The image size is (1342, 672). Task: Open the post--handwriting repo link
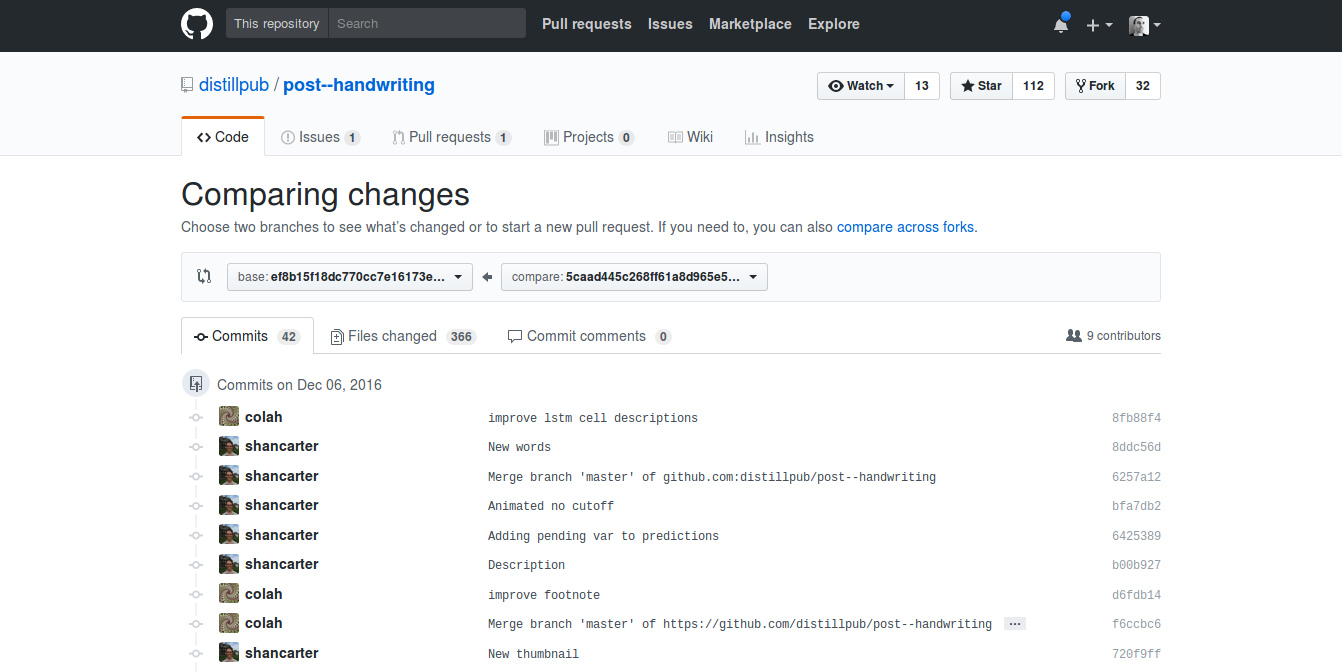(x=359, y=85)
